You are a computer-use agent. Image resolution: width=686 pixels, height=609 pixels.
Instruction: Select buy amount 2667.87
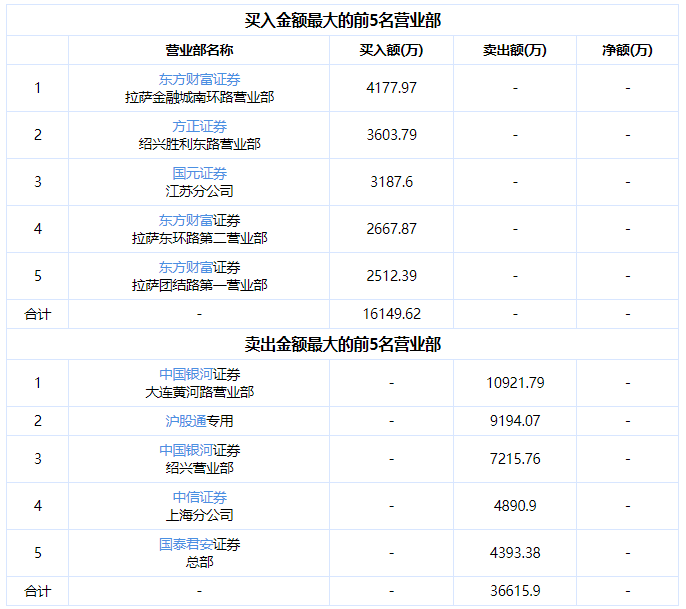click(x=391, y=229)
